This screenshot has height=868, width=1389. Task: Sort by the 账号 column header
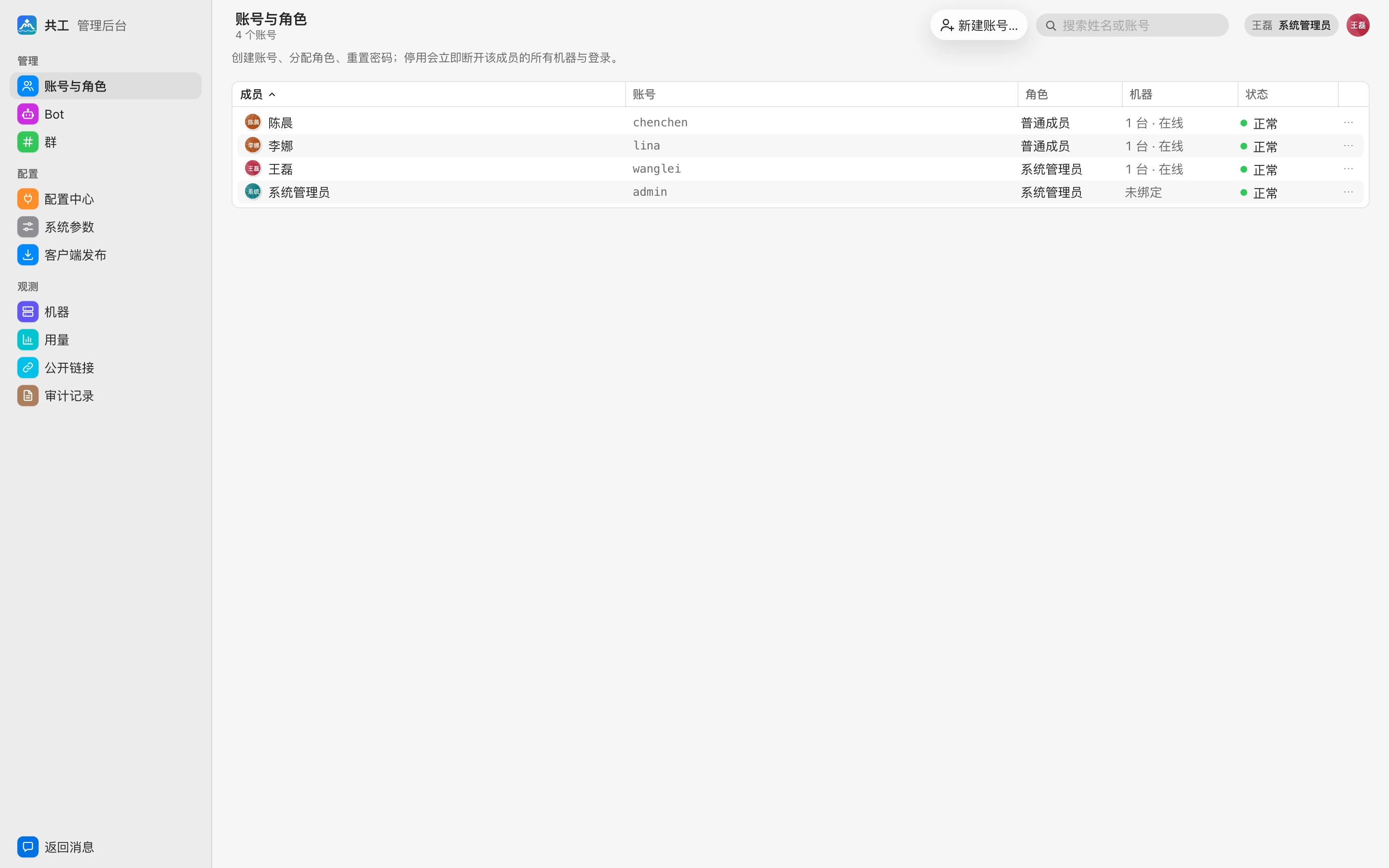click(x=821, y=94)
